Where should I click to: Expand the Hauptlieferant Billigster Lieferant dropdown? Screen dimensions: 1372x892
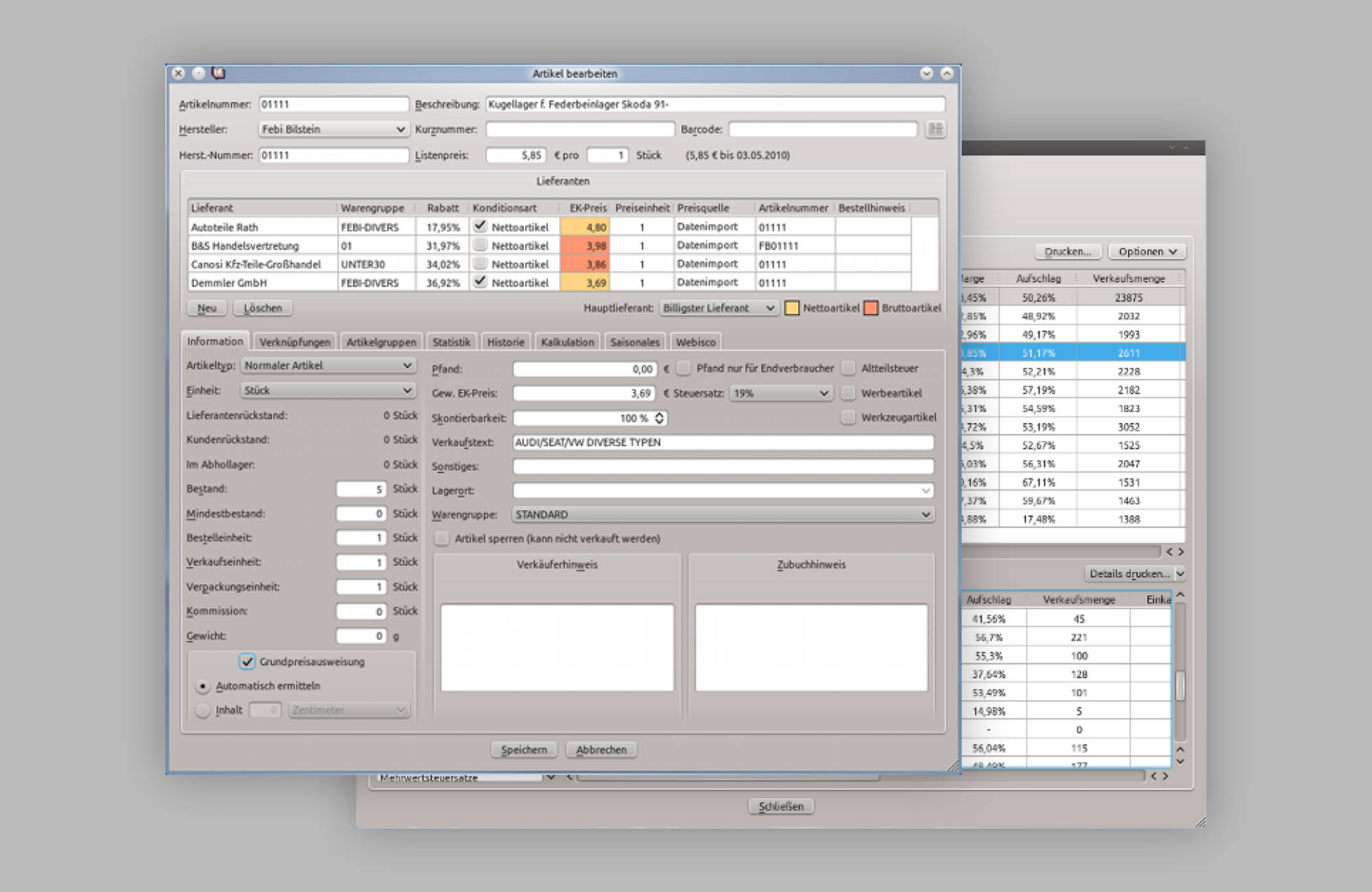click(x=718, y=308)
